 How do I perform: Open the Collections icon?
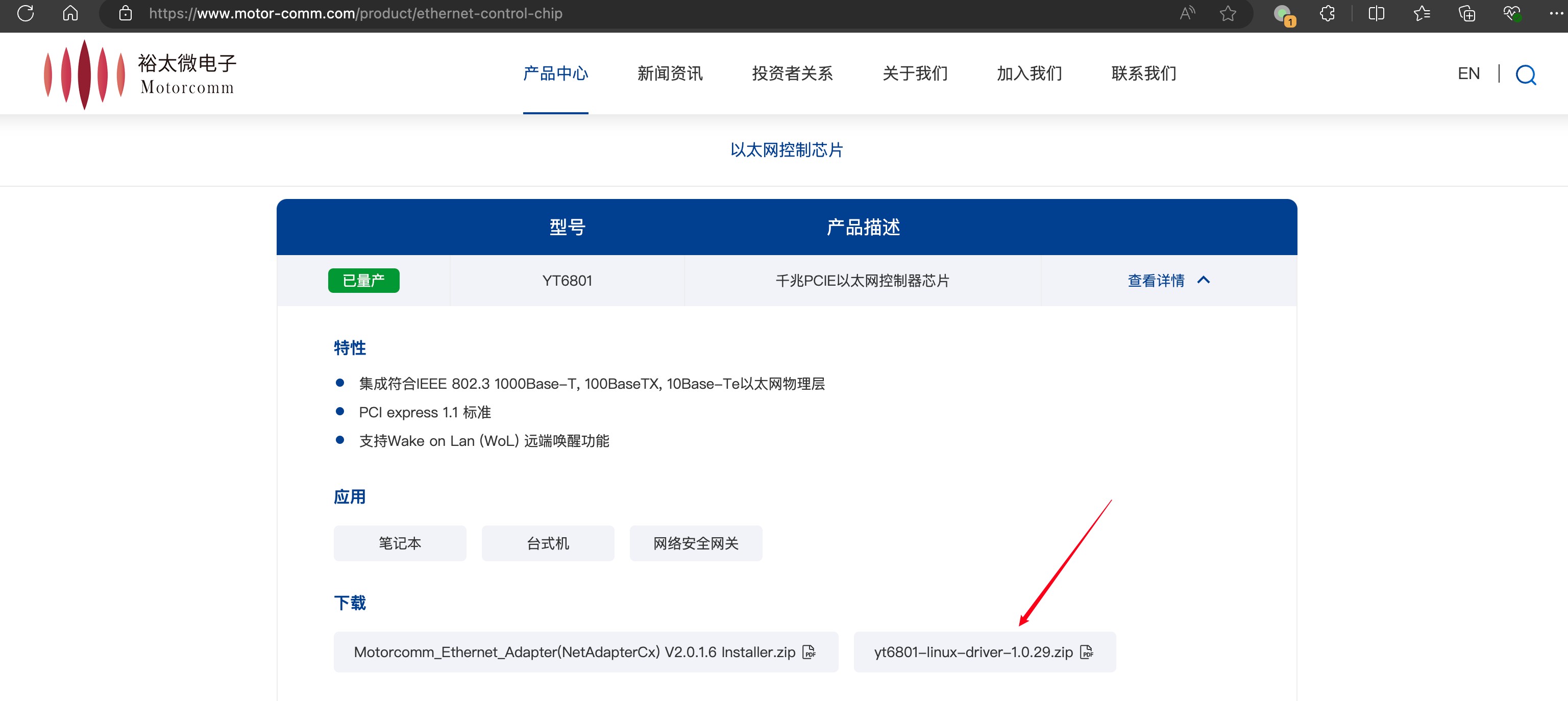(1467, 13)
